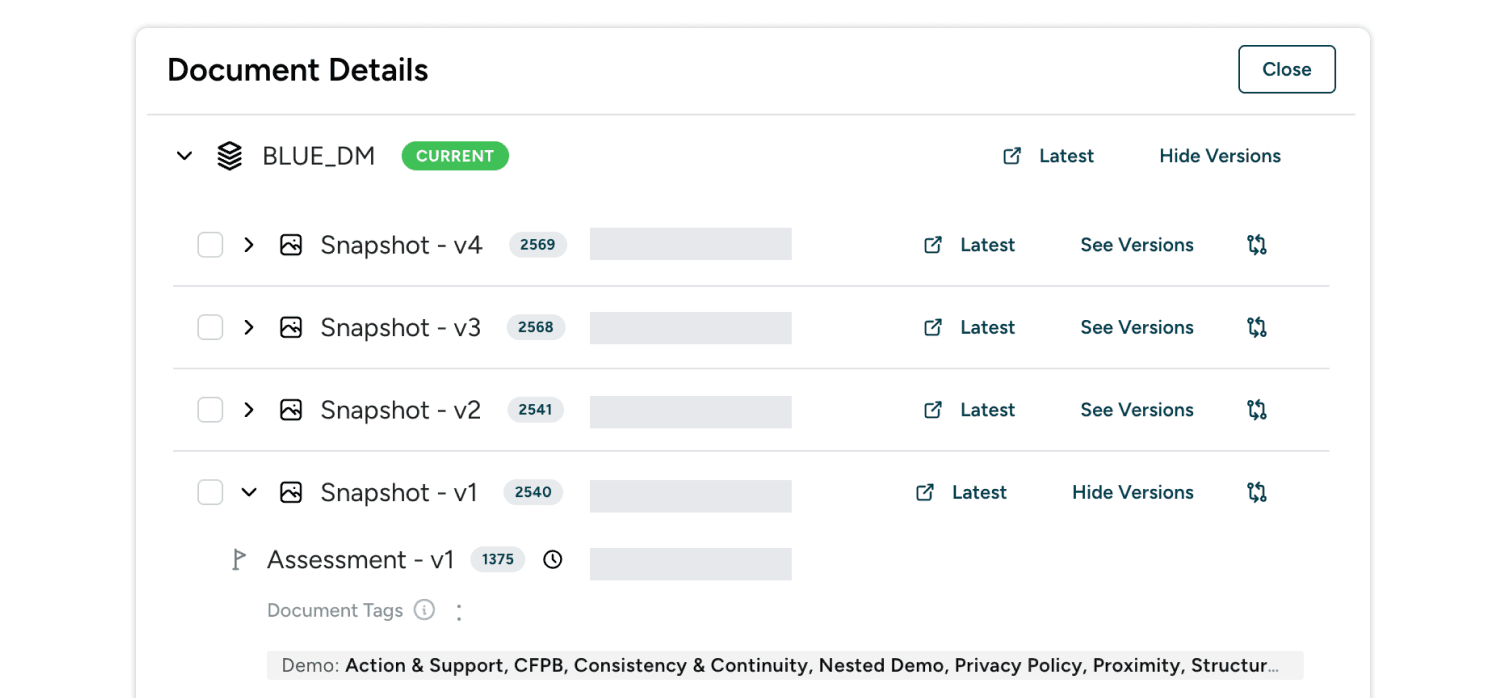The height and width of the screenshot is (698, 1504).
Task: Collapse the Snapshot - v1 row
Action: [x=249, y=492]
